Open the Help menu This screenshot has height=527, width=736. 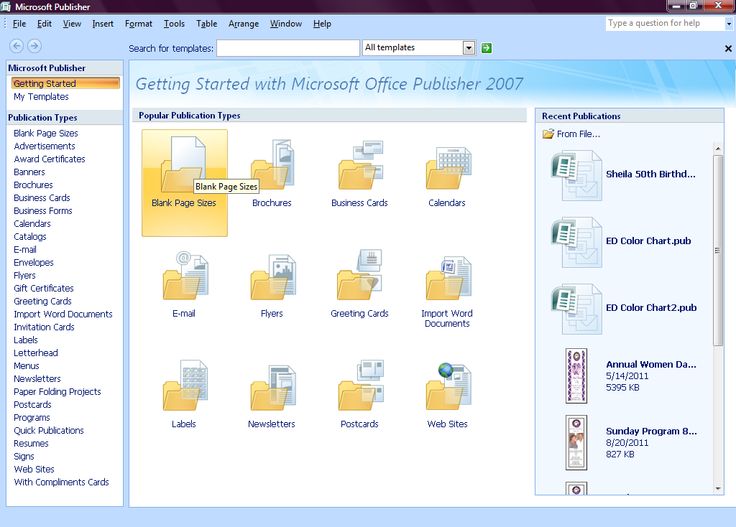coord(322,23)
